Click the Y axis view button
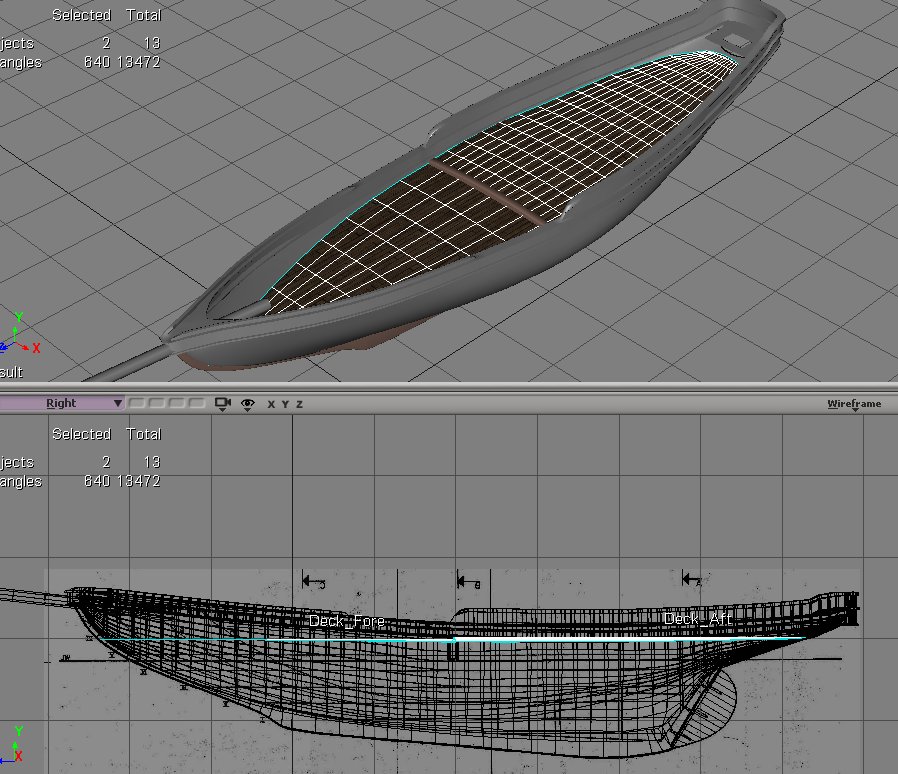Viewport: 898px width, 774px height. pos(285,404)
